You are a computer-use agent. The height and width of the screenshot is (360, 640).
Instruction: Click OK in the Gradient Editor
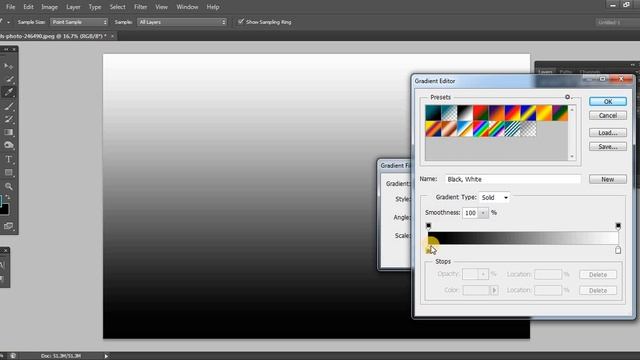[608, 102]
